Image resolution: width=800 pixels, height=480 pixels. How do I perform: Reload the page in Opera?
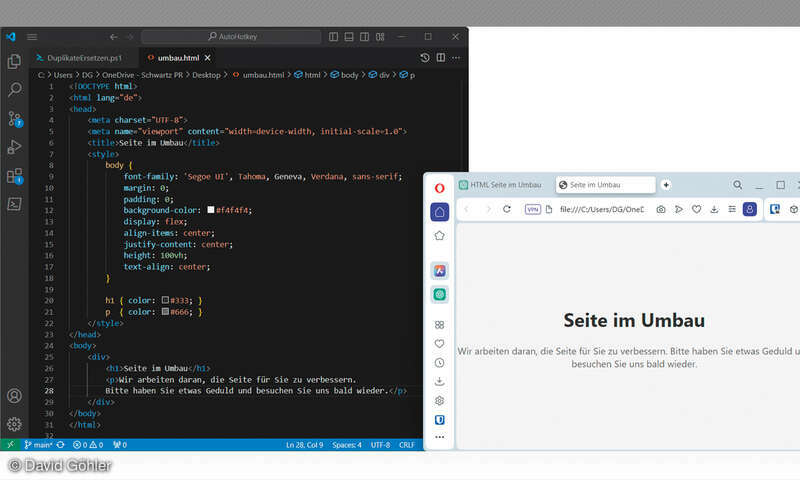507,209
